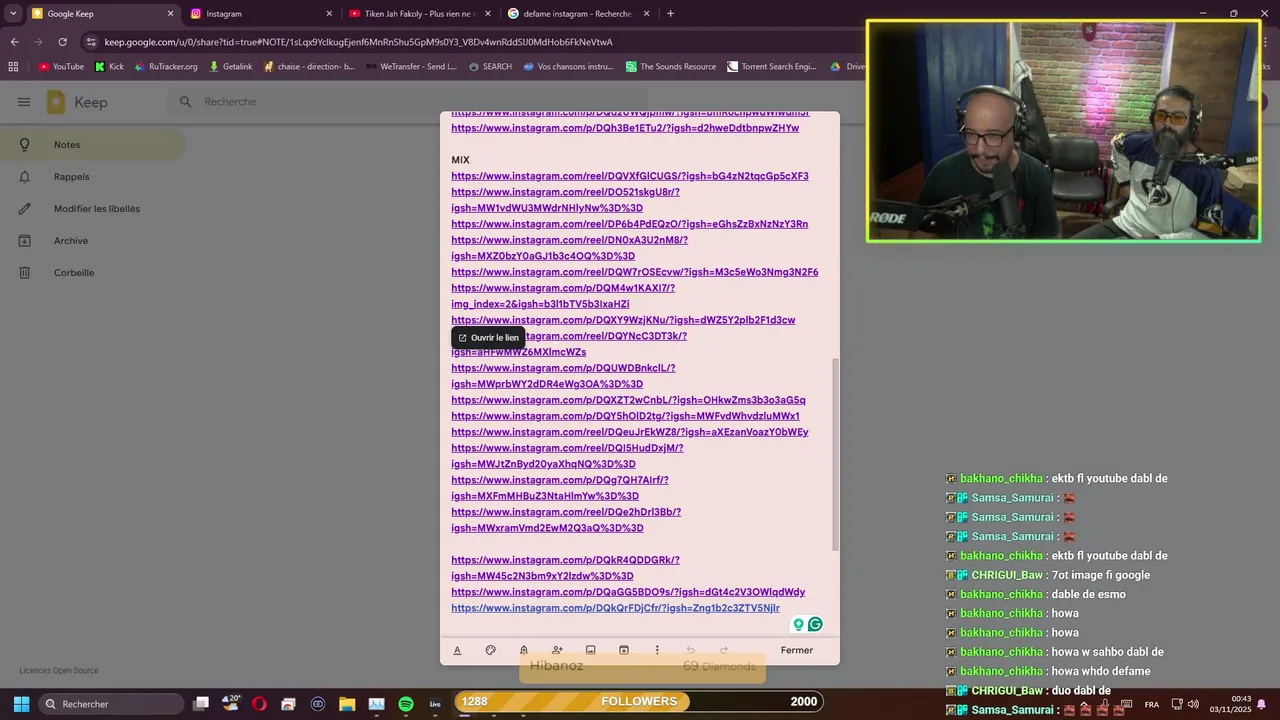
Task: Click the green Grammarly icon
Action: 815,624
